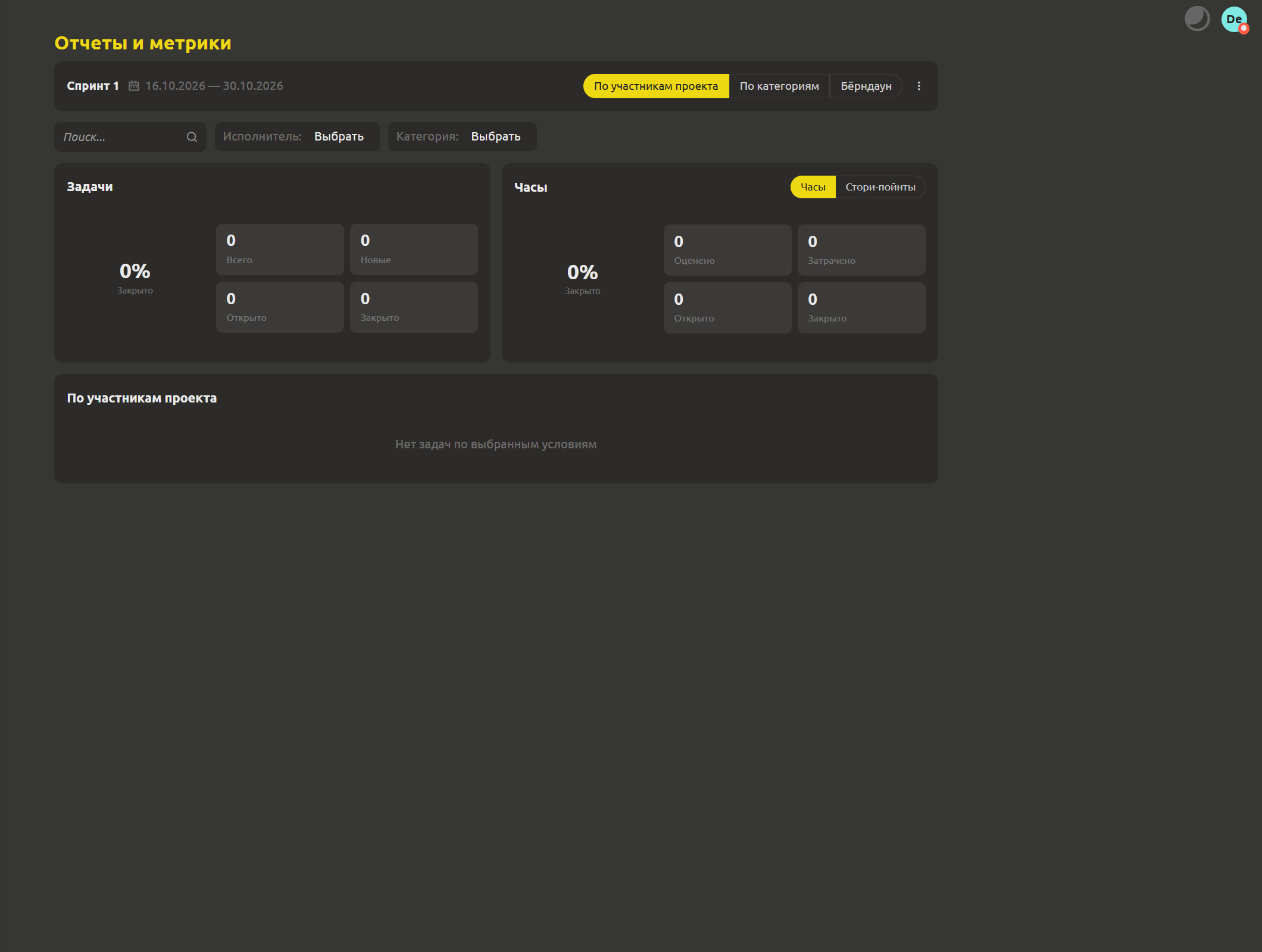Toggle the dark mode moon icon

point(1197,18)
